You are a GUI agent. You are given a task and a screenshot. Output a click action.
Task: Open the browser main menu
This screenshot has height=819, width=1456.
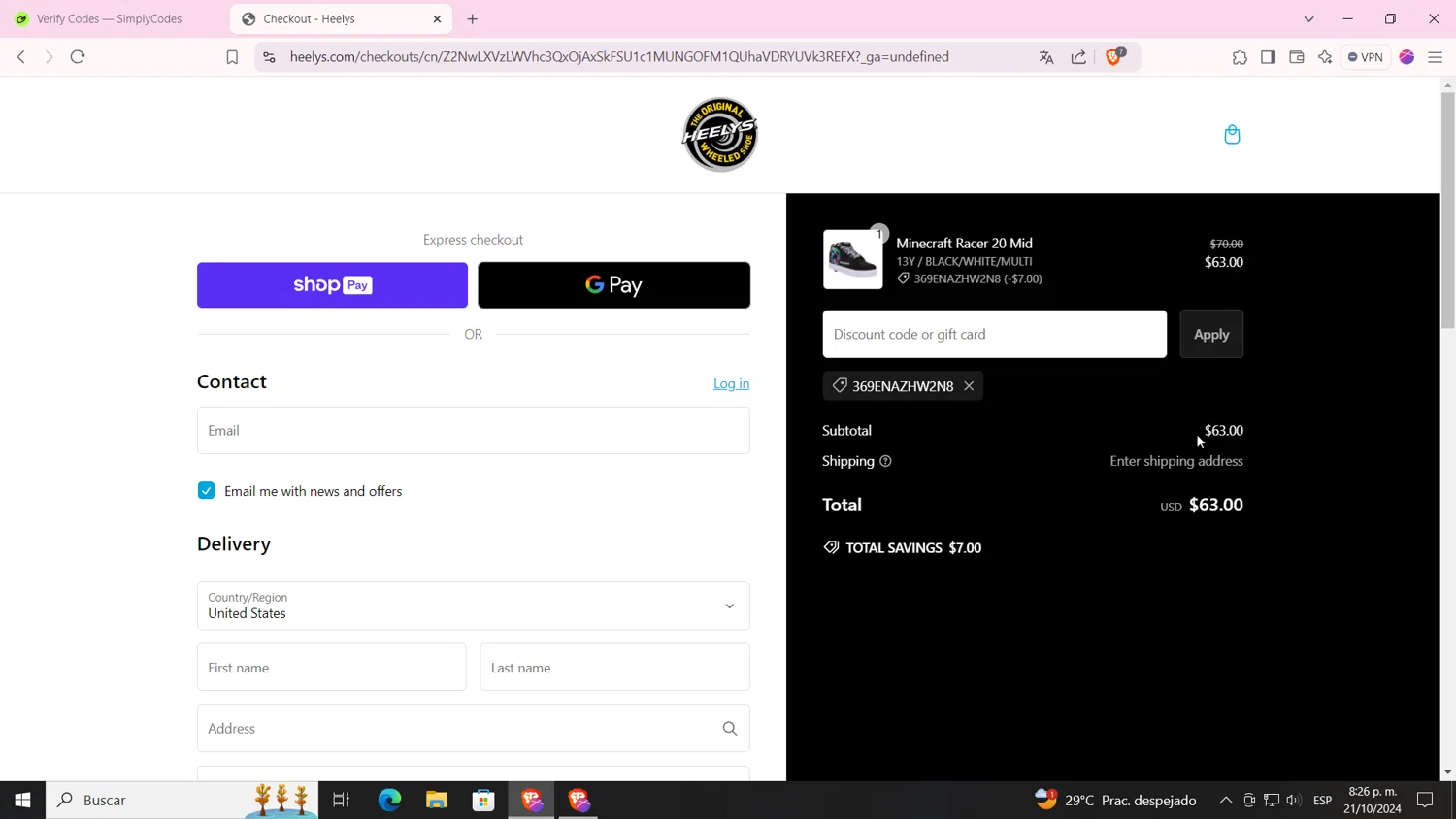tap(1436, 57)
